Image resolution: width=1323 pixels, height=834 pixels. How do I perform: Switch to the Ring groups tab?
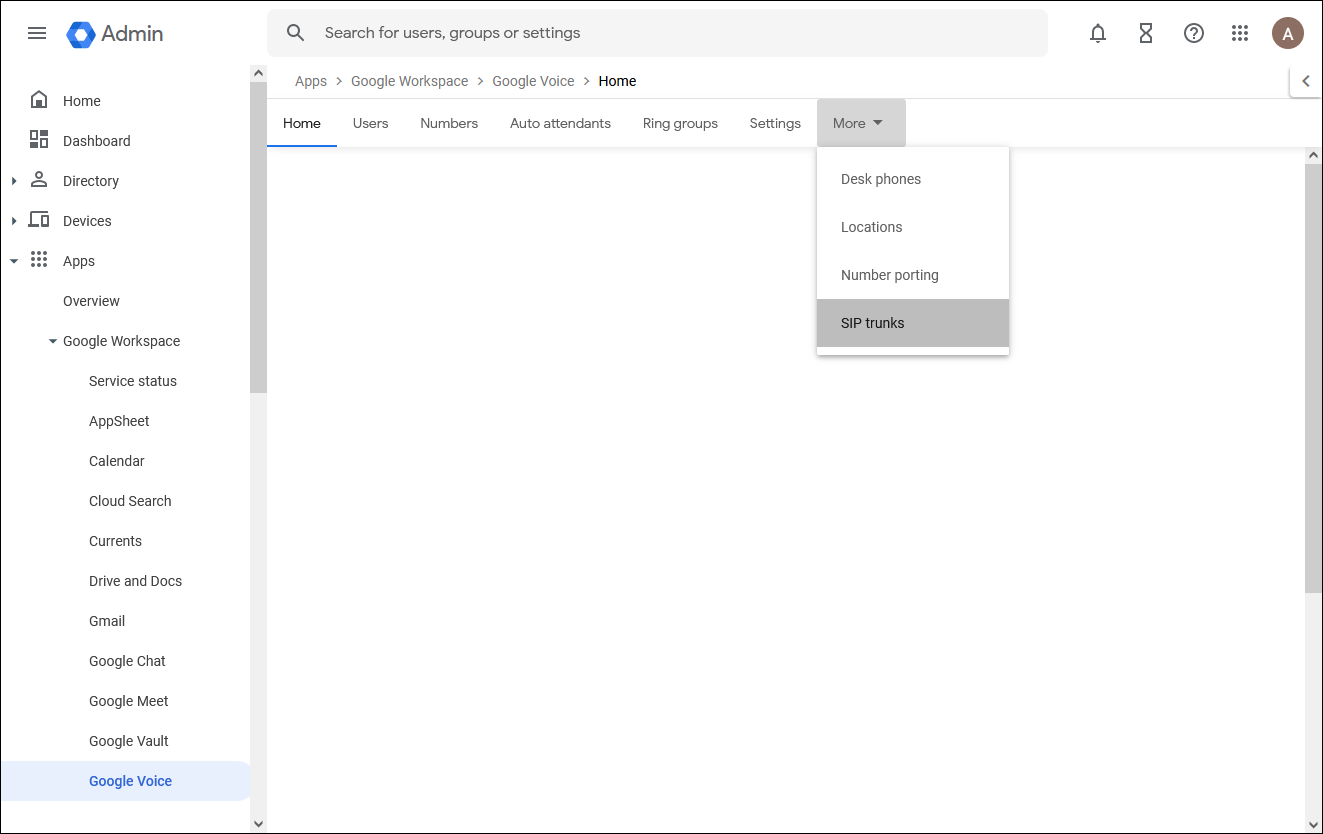680,123
